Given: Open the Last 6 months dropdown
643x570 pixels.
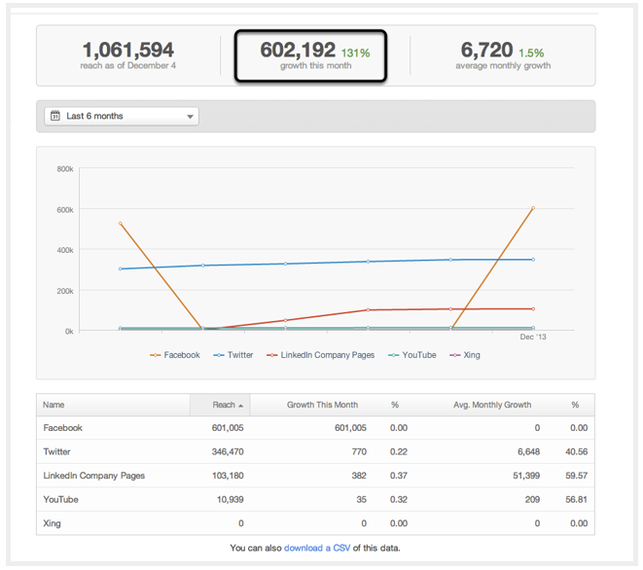Looking at the screenshot, I should [x=121, y=116].
